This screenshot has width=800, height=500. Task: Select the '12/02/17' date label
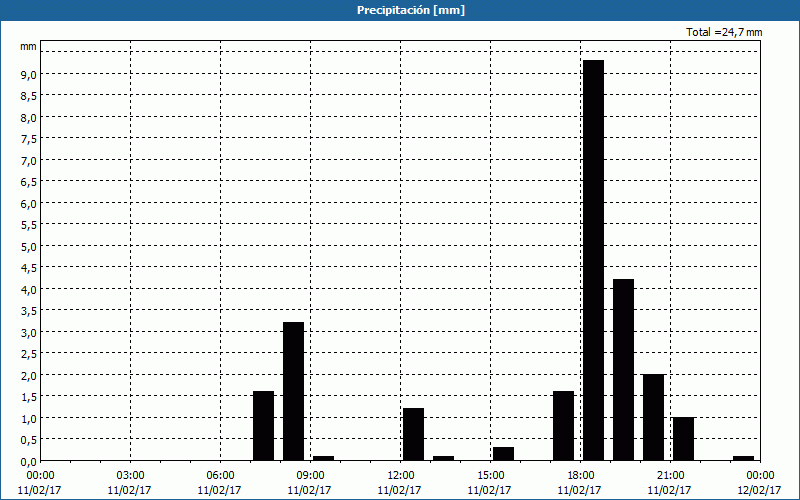(760, 490)
